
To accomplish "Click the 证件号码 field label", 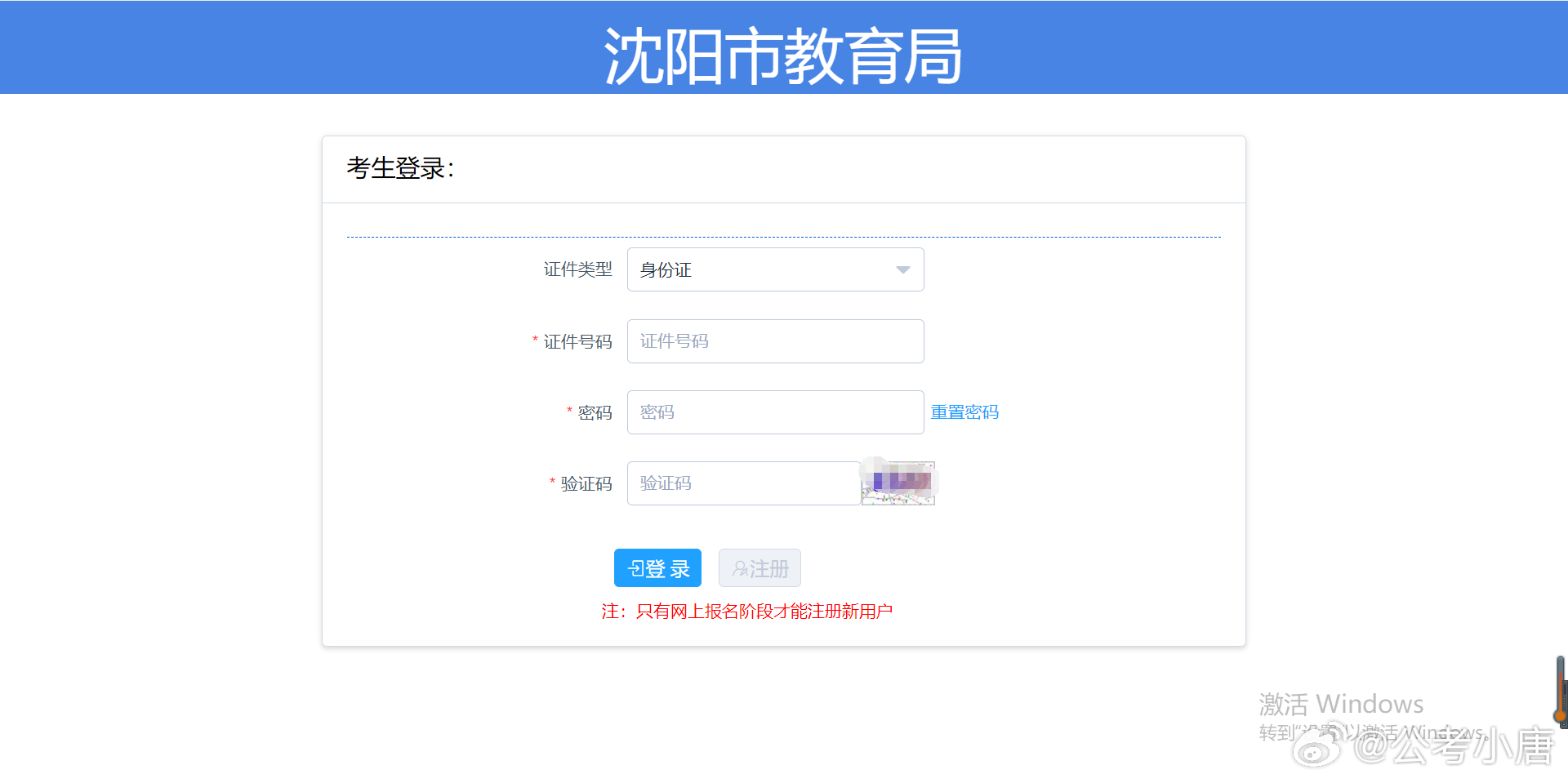I will point(577,342).
